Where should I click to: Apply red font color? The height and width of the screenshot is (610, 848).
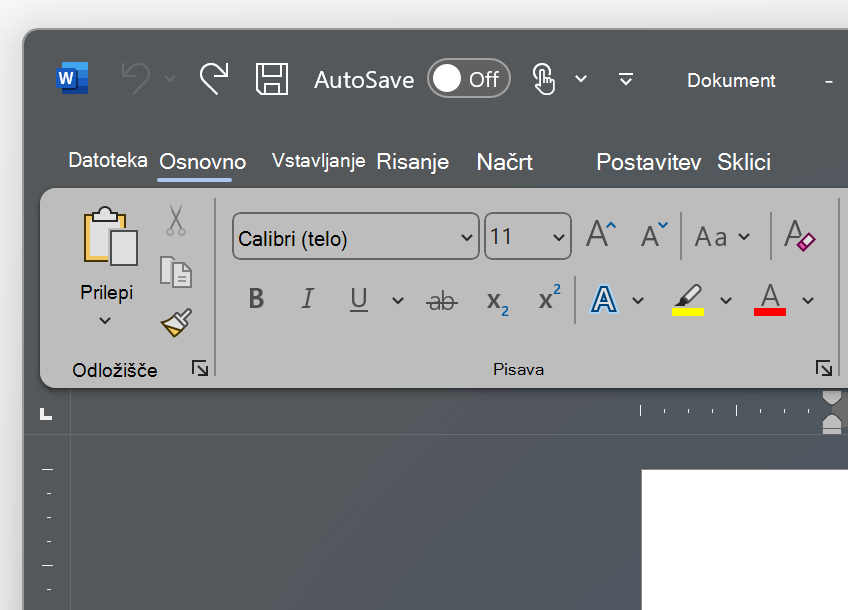click(770, 300)
